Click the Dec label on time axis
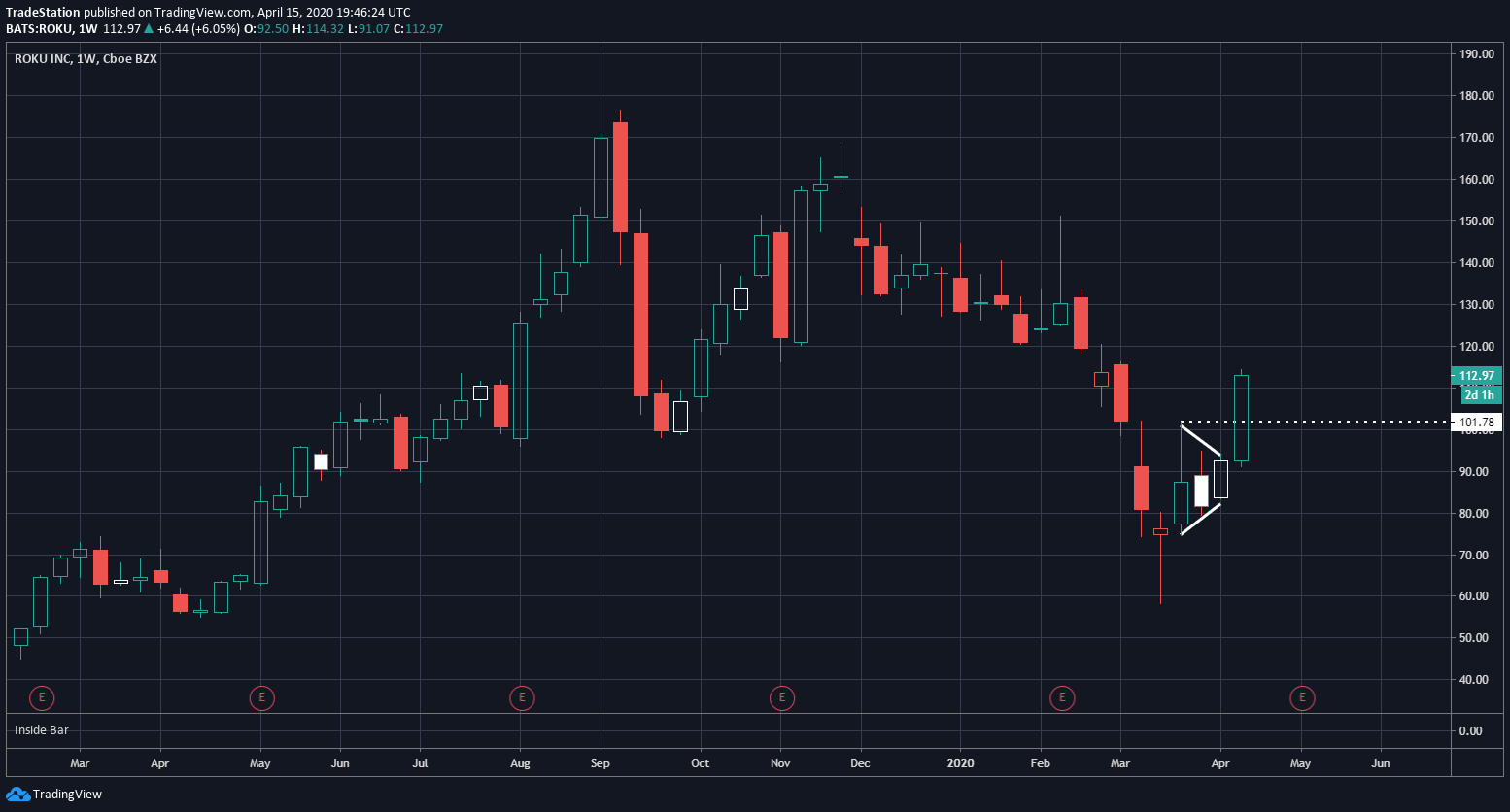This screenshot has width=1510, height=812. coord(860,763)
